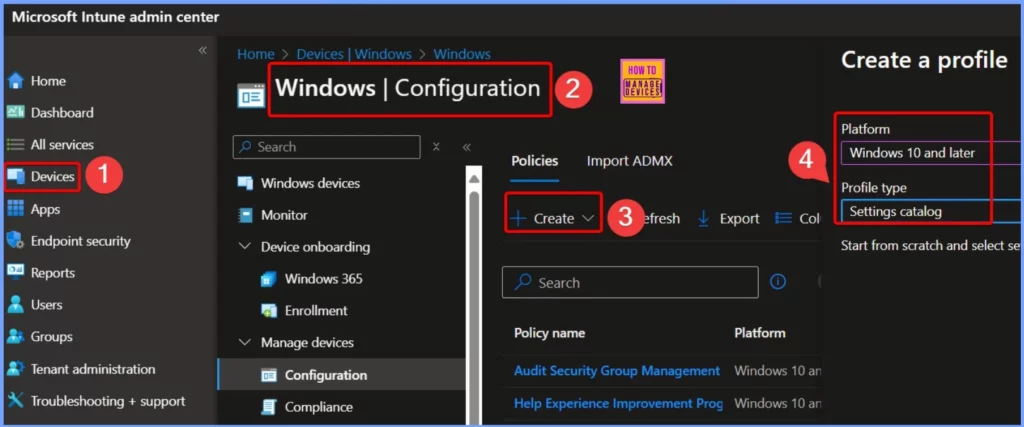The image size is (1024, 427).
Task: Collapse the Windows submenu pane
Action: (x=466, y=147)
